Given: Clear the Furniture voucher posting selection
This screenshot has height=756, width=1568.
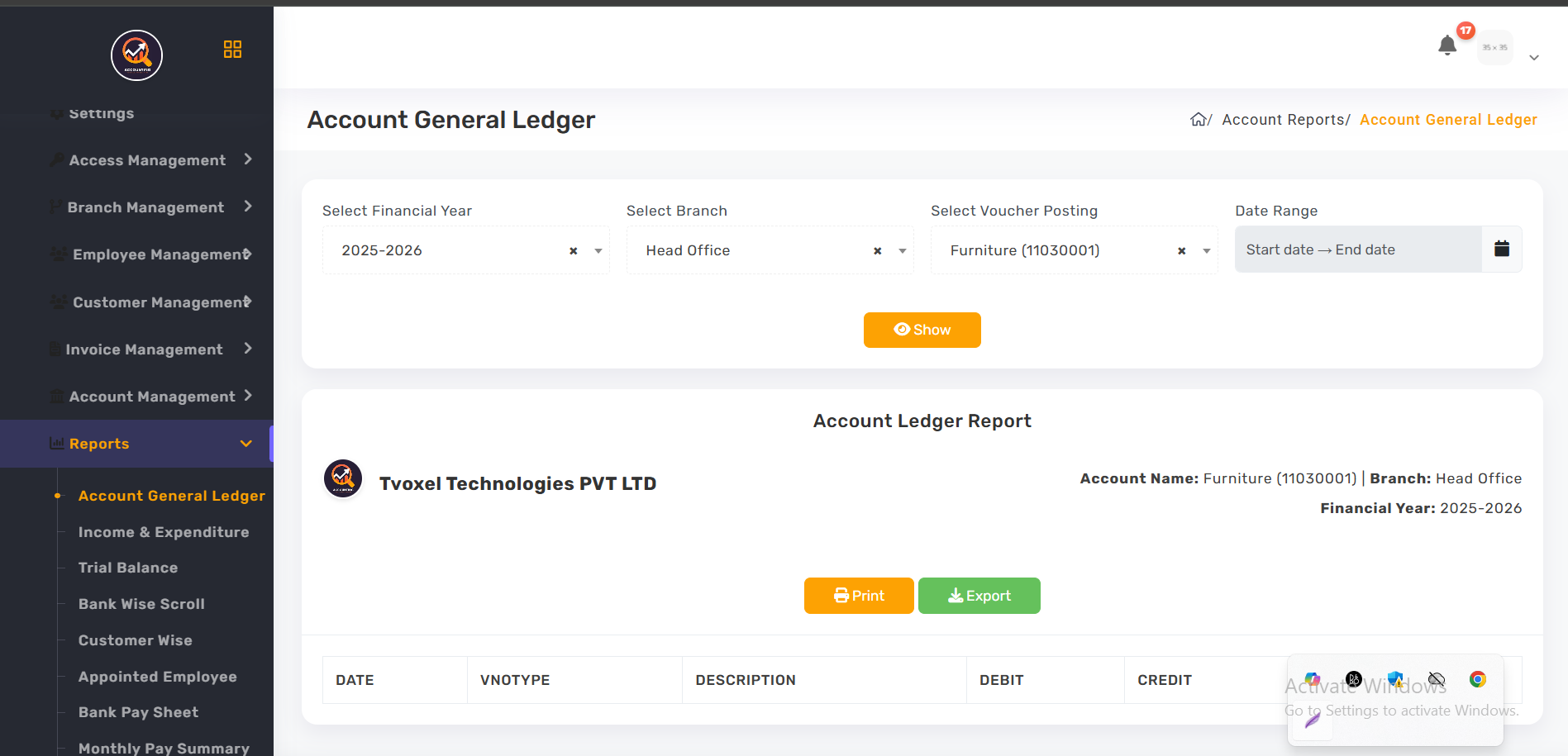Looking at the screenshot, I should click(x=1181, y=250).
